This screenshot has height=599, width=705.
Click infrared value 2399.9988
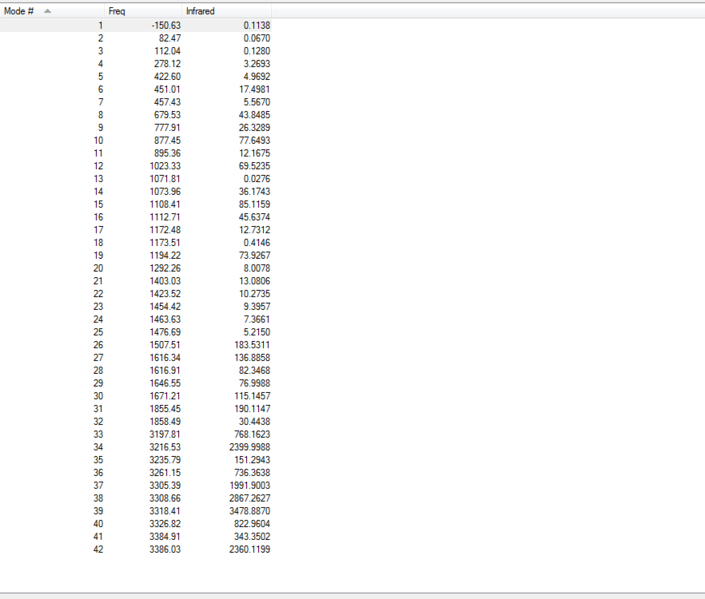(x=250, y=447)
